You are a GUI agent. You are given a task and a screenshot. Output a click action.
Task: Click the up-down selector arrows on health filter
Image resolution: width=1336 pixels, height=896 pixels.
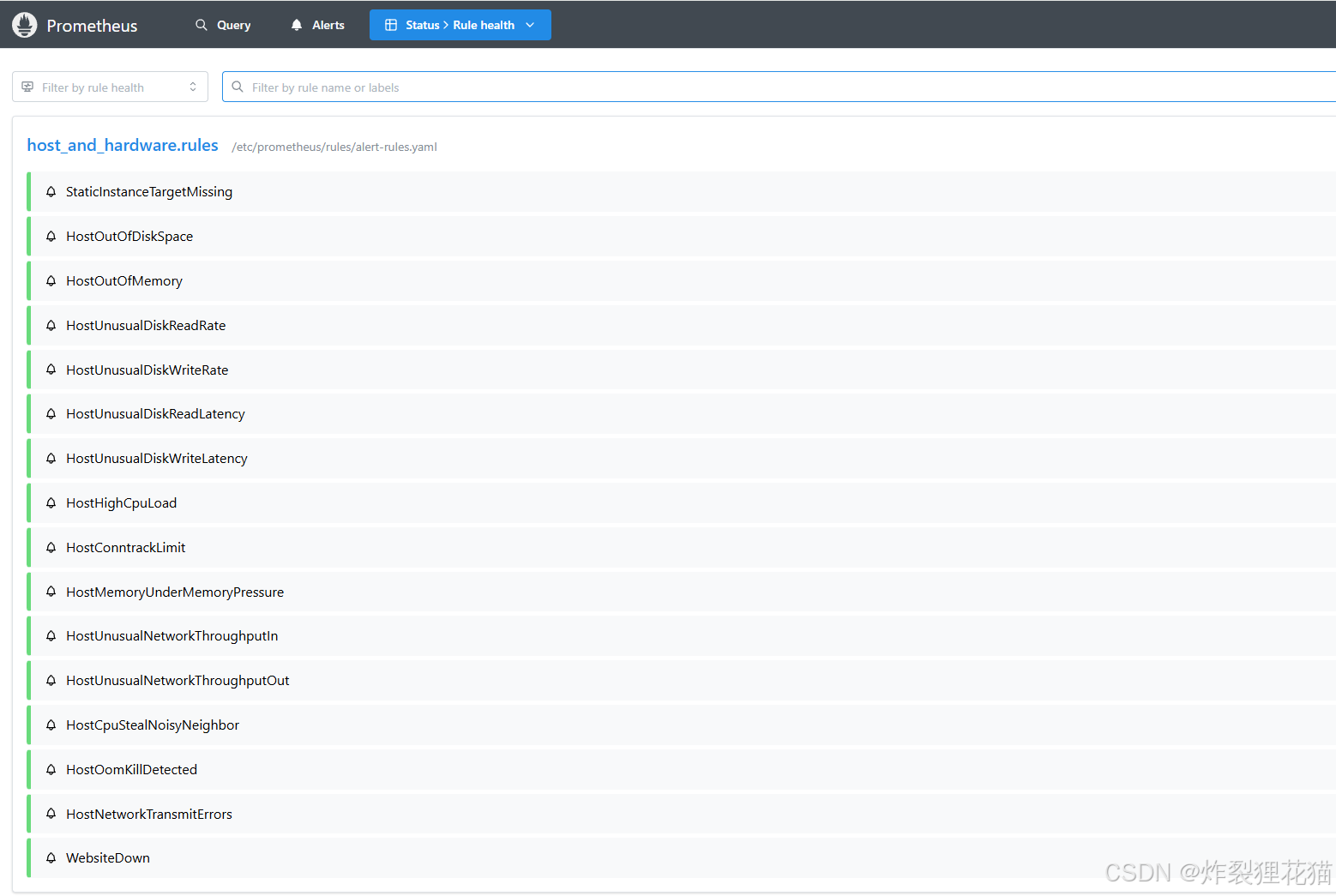[193, 87]
